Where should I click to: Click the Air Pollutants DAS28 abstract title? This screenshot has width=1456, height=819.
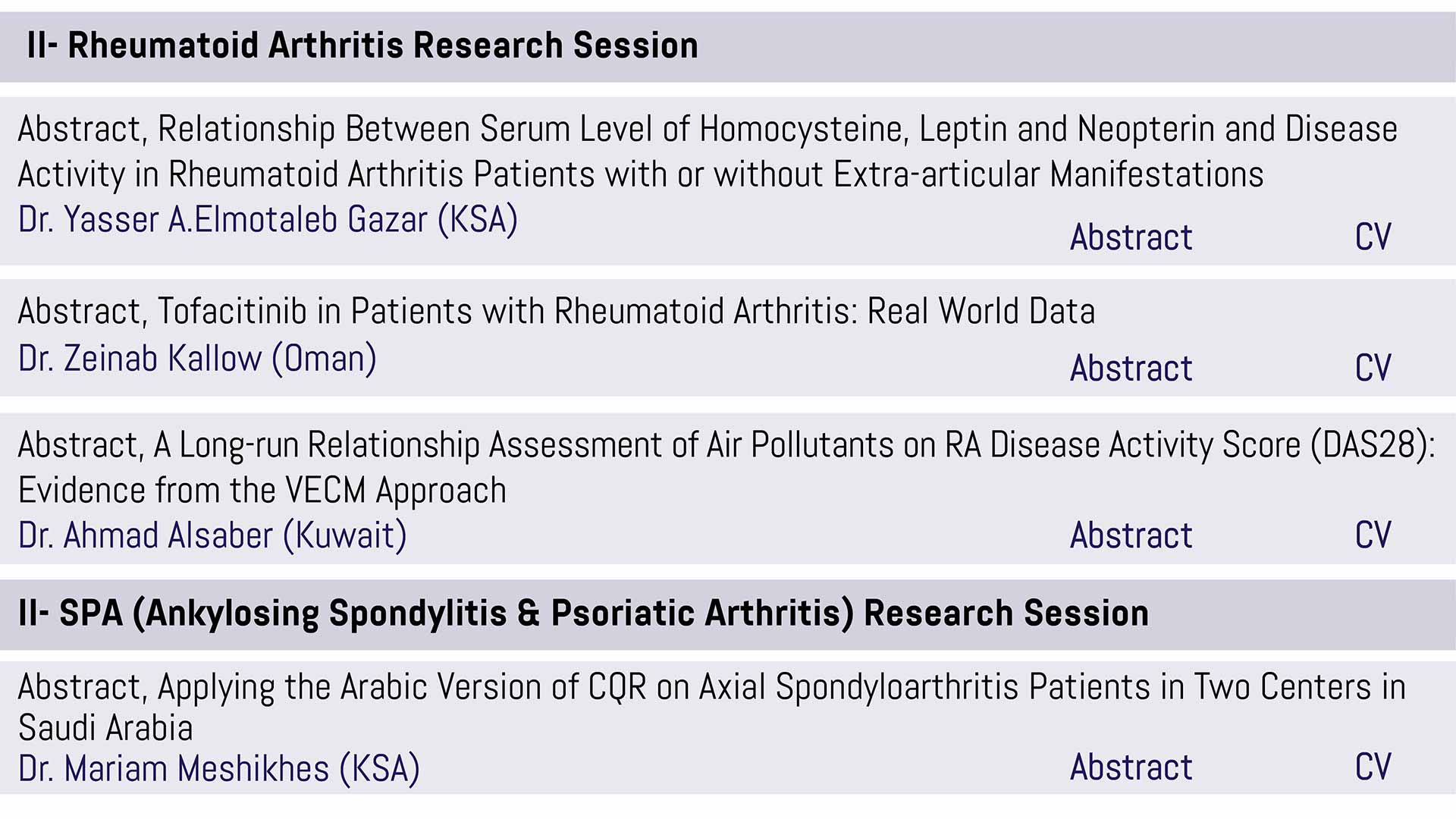click(x=726, y=468)
